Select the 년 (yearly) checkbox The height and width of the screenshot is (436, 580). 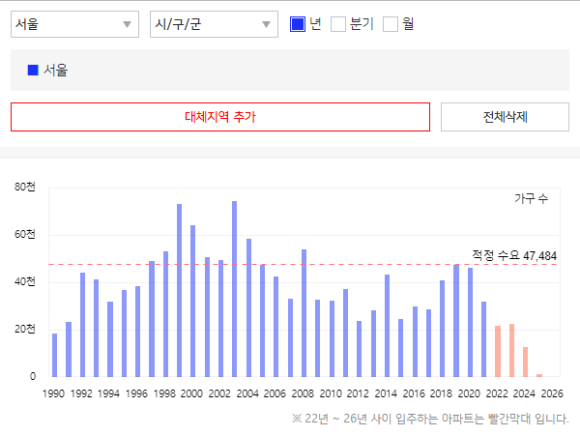tap(297, 24)
